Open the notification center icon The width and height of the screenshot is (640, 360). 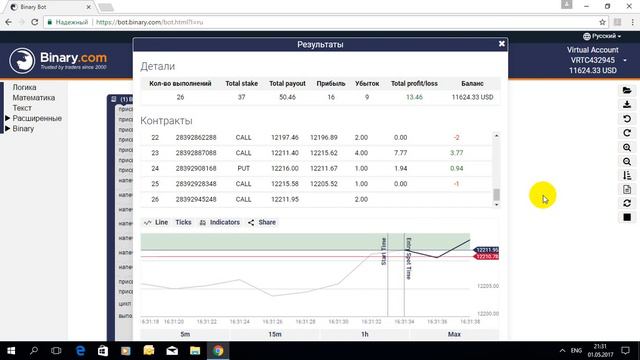(625, 351)
